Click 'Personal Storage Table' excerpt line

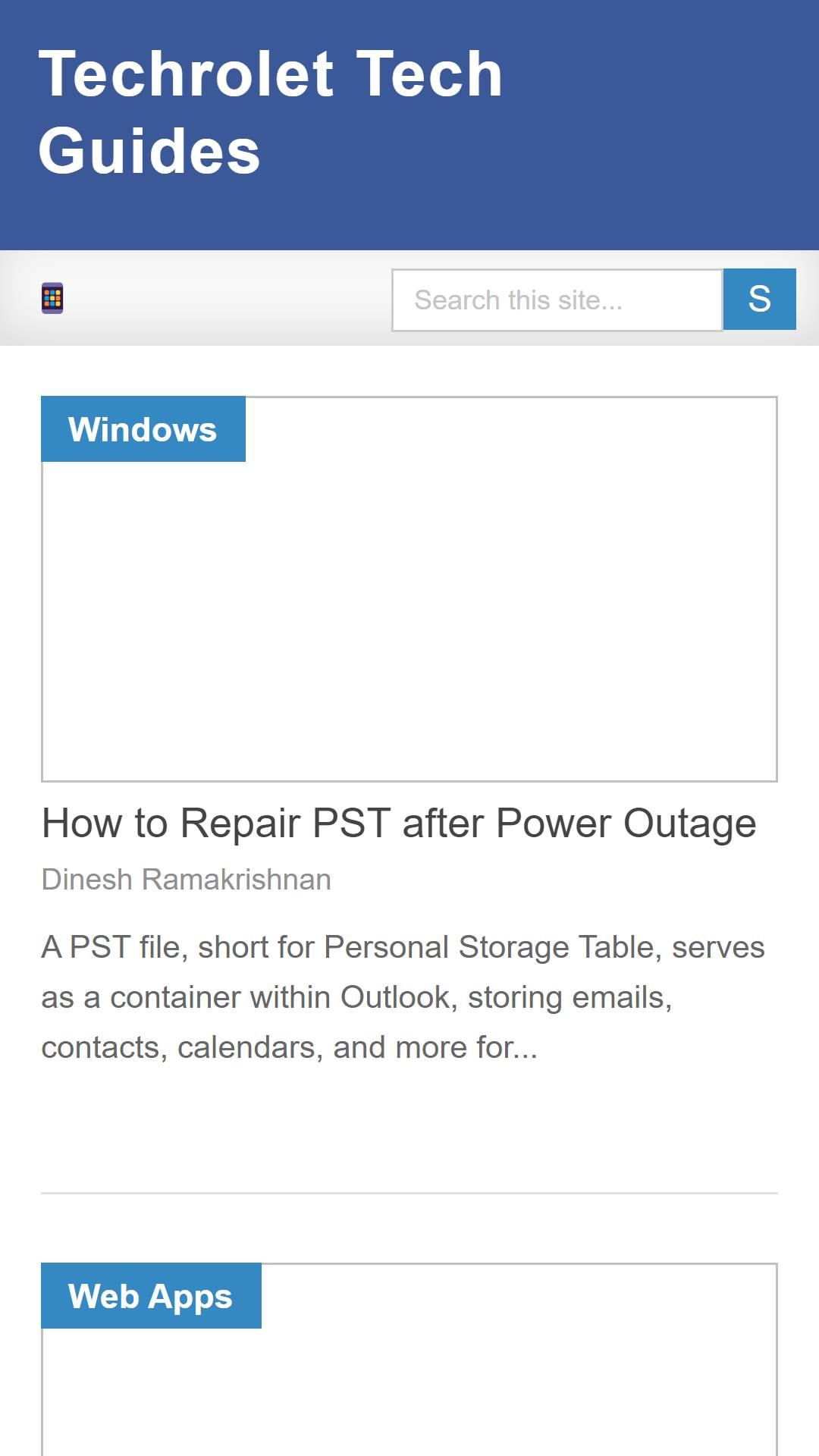point(403,947)
